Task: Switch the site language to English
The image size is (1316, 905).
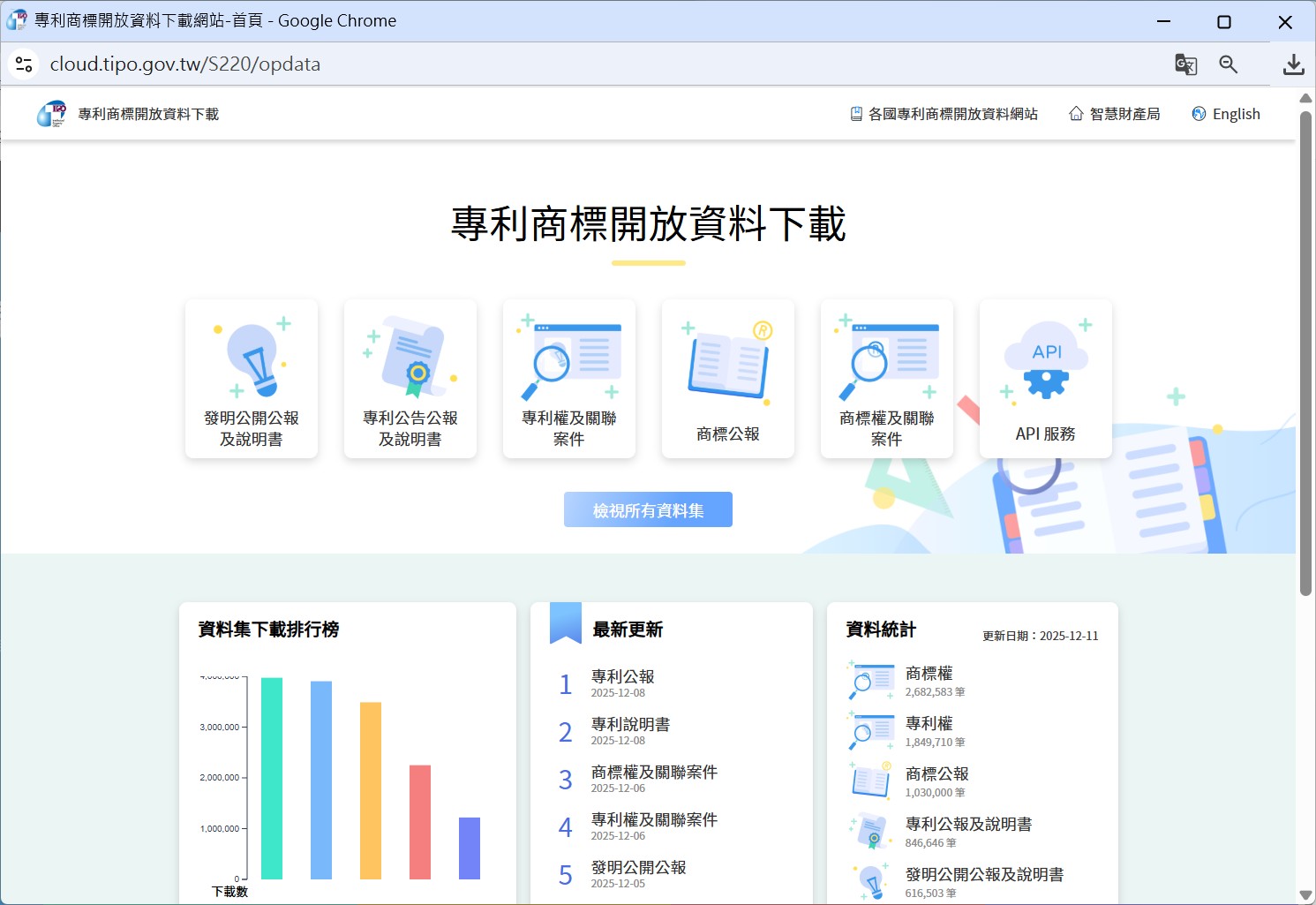Action: click(x=1236, y=113)
